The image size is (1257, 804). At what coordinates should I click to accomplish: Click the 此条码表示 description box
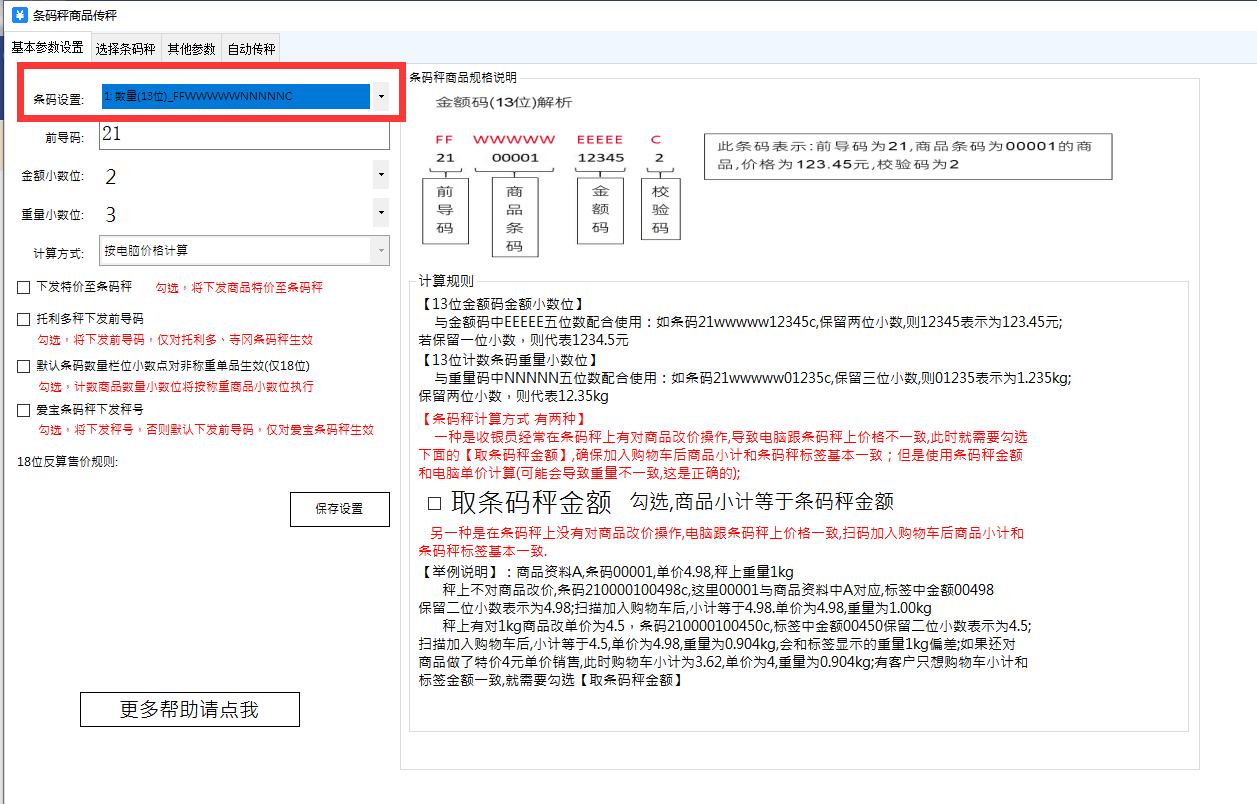tap(907, 156)
